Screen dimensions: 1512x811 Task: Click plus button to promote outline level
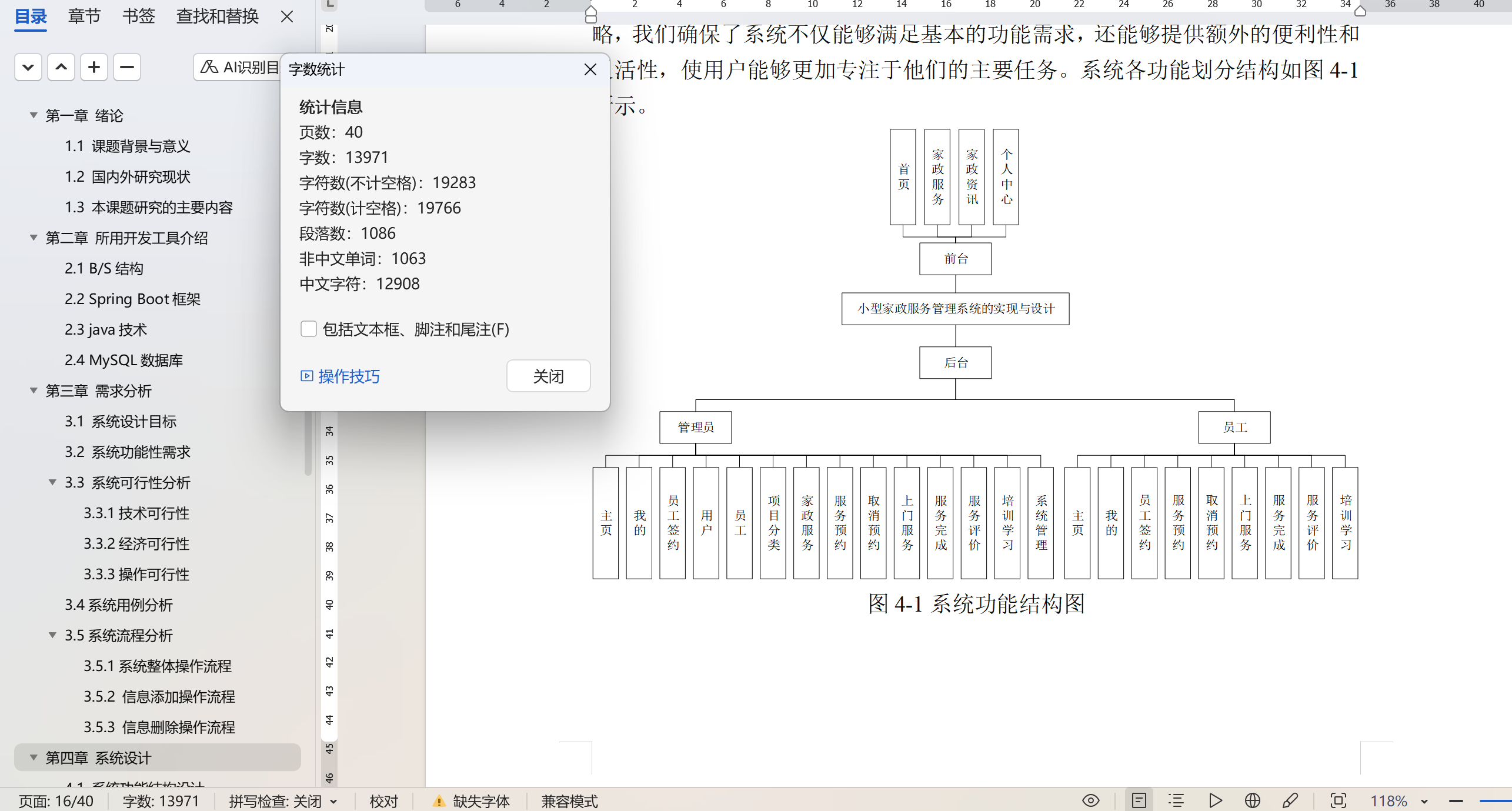[x=94, y=68]
